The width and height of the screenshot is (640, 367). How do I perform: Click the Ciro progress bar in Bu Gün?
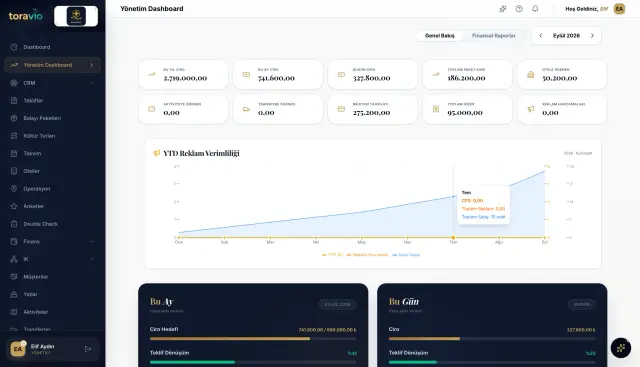(x=492, y=338)
